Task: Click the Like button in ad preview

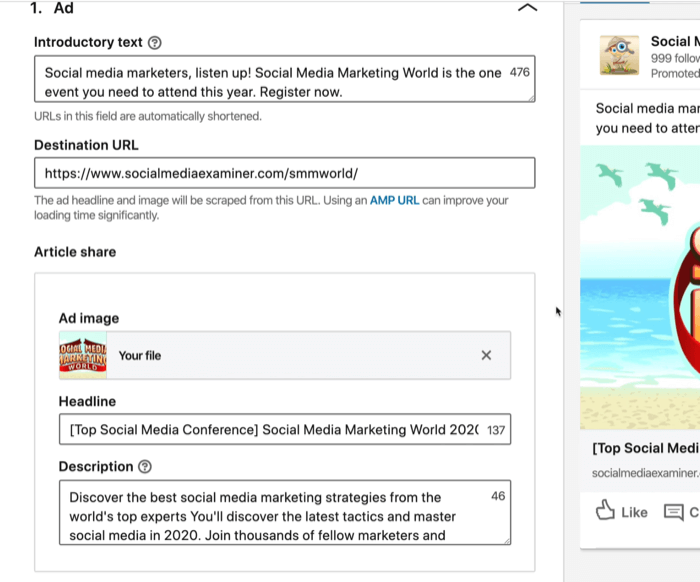Action: (621, 511)
